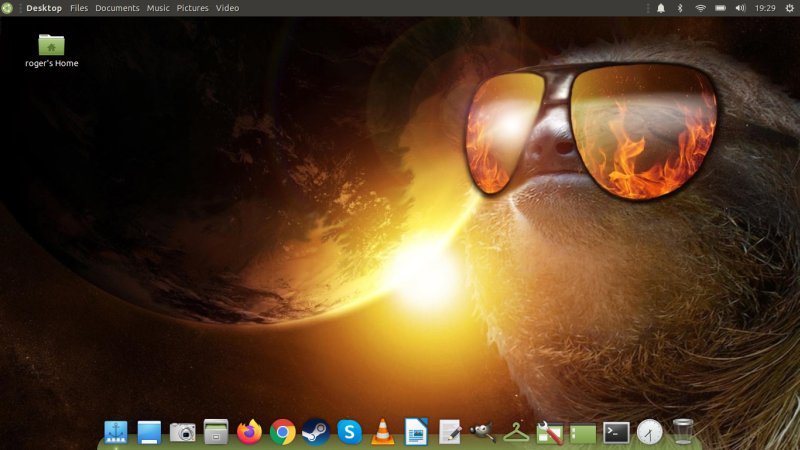Click the Documents shortcut in the panel
Viewport: 800px width, 450px height.
tap(117, 8)
